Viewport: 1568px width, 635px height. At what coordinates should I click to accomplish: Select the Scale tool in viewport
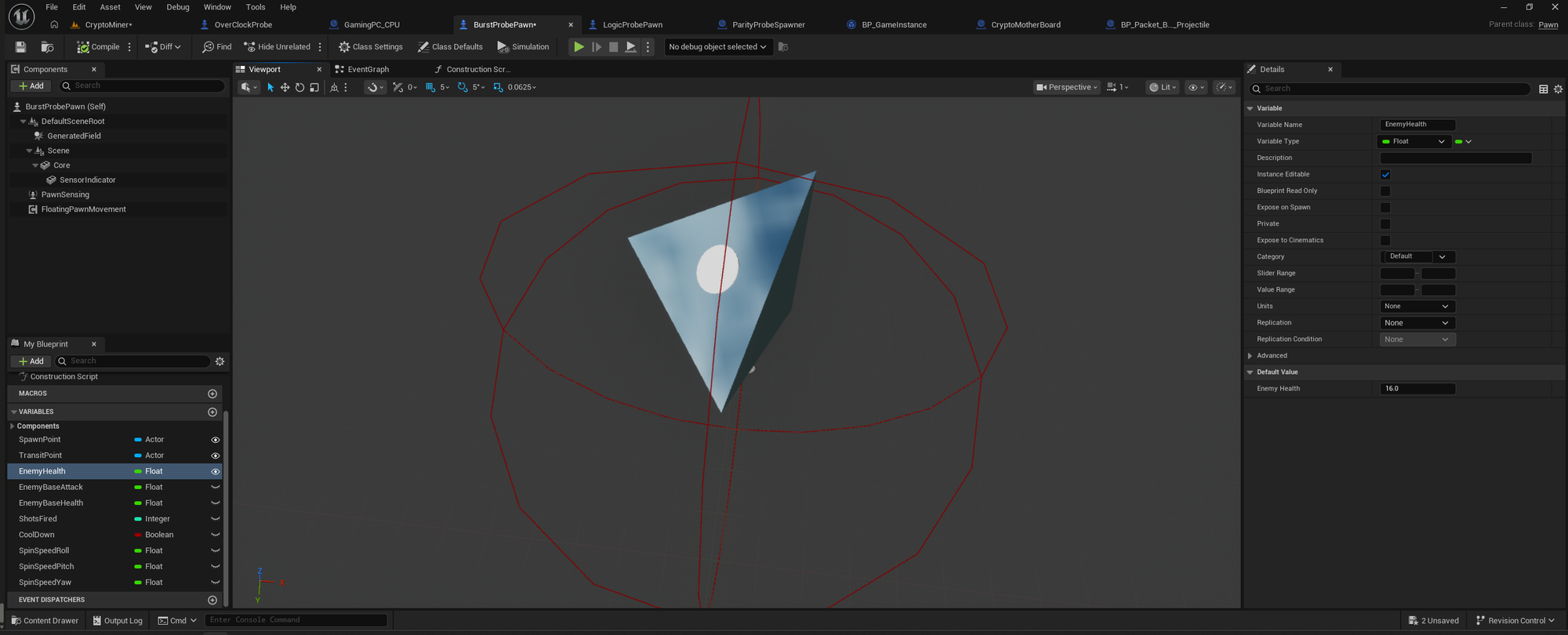coord(314,88)
